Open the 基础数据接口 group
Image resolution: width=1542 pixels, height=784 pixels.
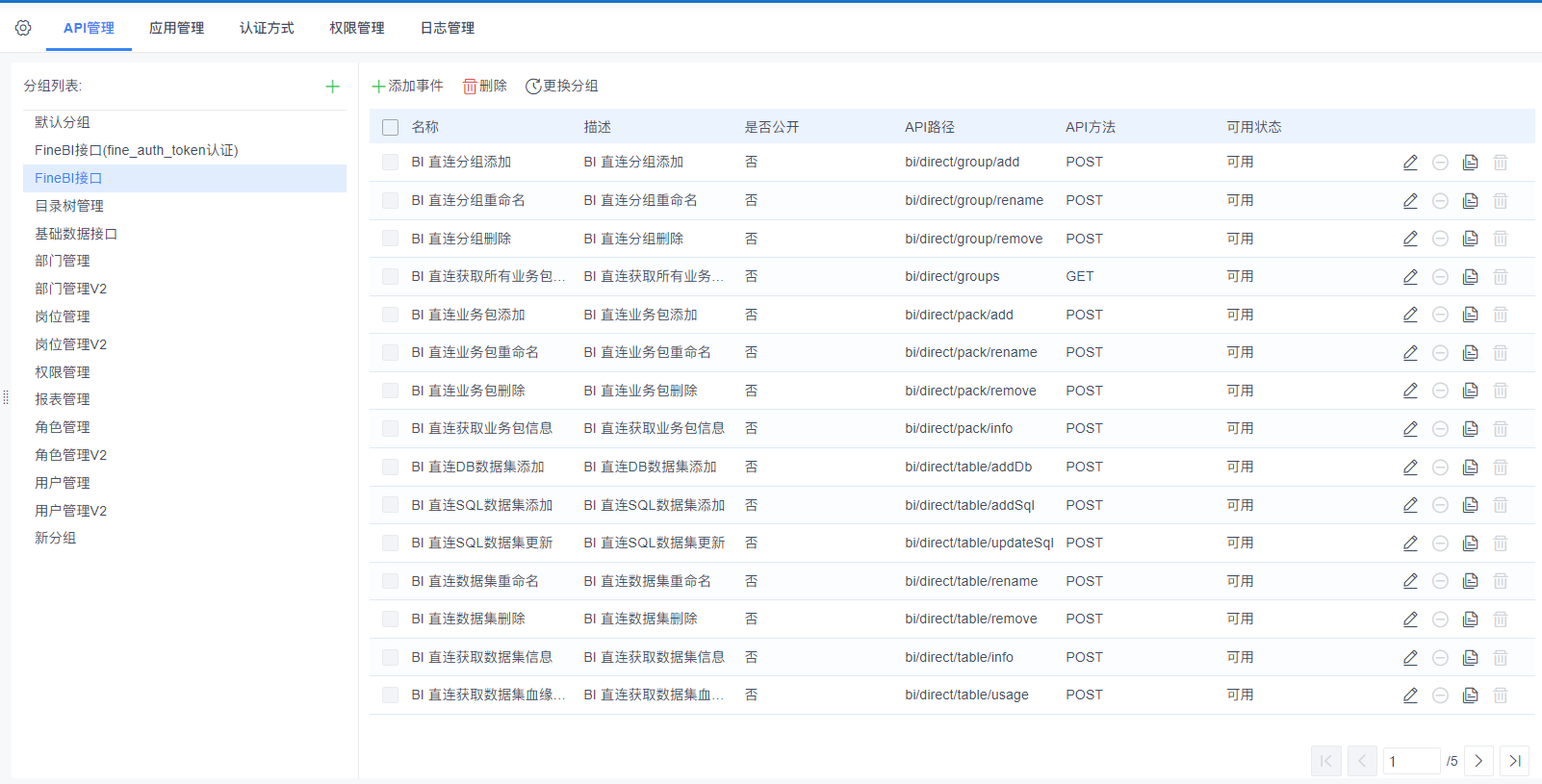185,234
